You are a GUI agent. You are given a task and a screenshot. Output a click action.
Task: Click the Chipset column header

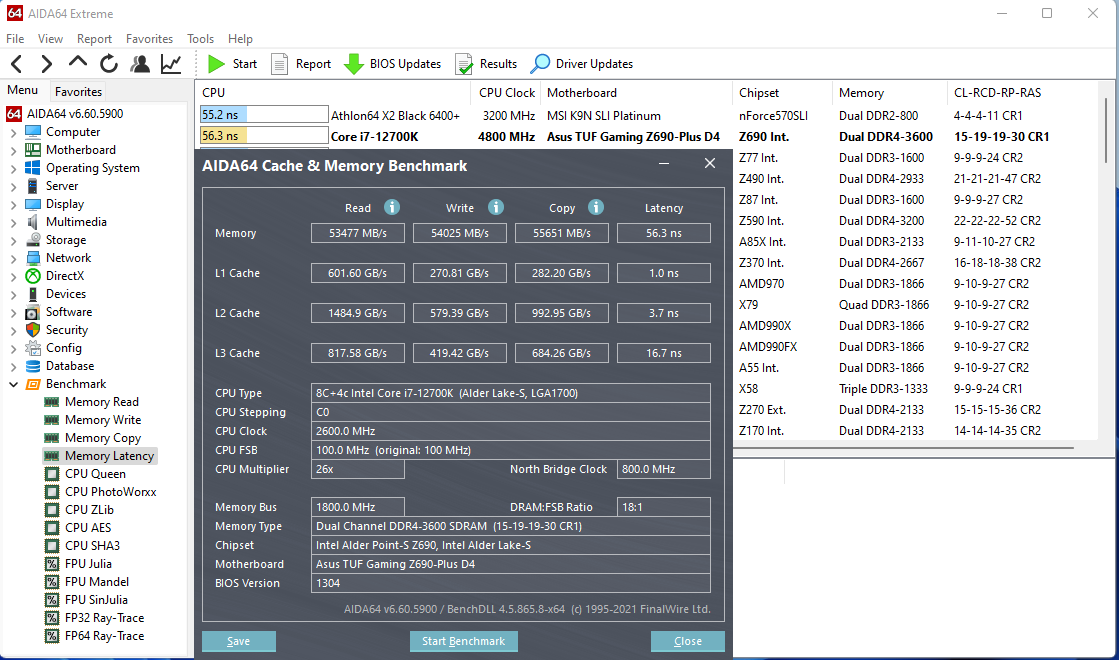tap(782, 93)
